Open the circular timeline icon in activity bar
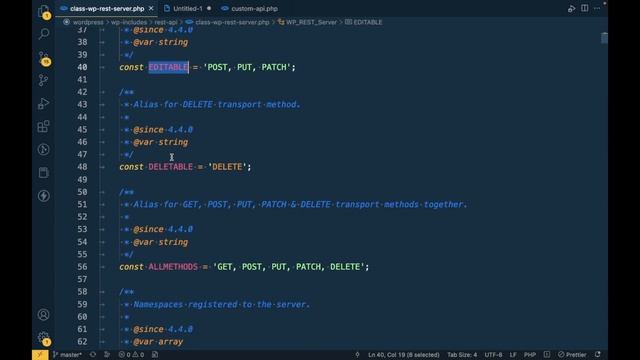Viewport: 640px width, 360px height. pos(43,149)
